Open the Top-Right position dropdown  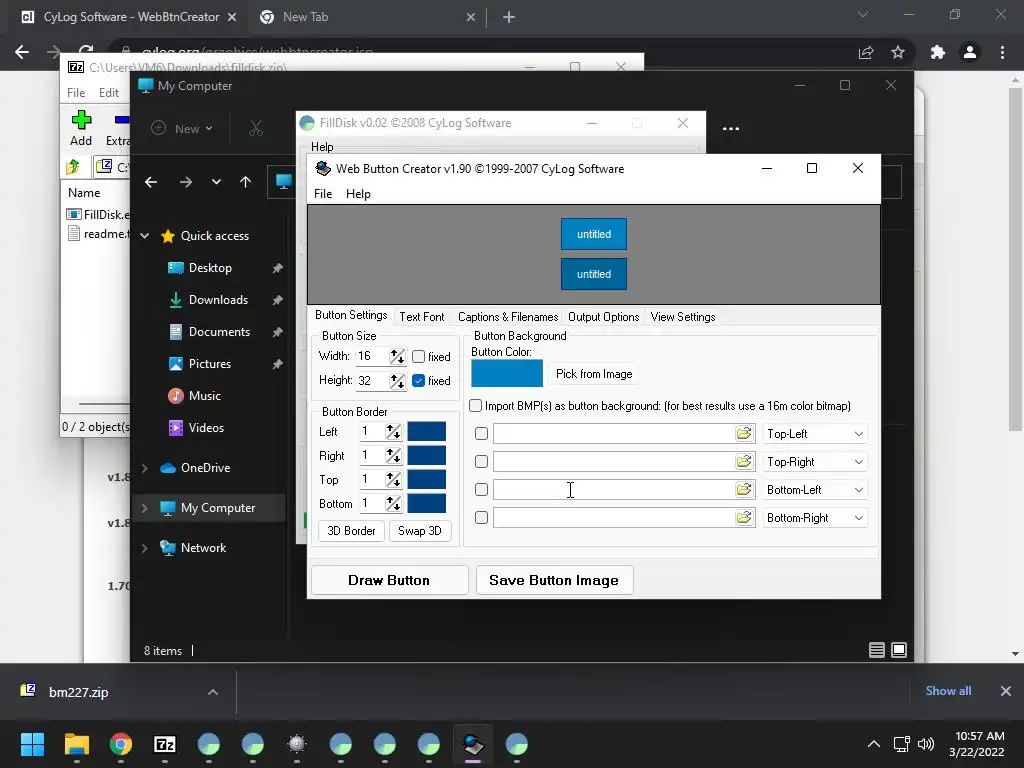(x=814, y=462)
